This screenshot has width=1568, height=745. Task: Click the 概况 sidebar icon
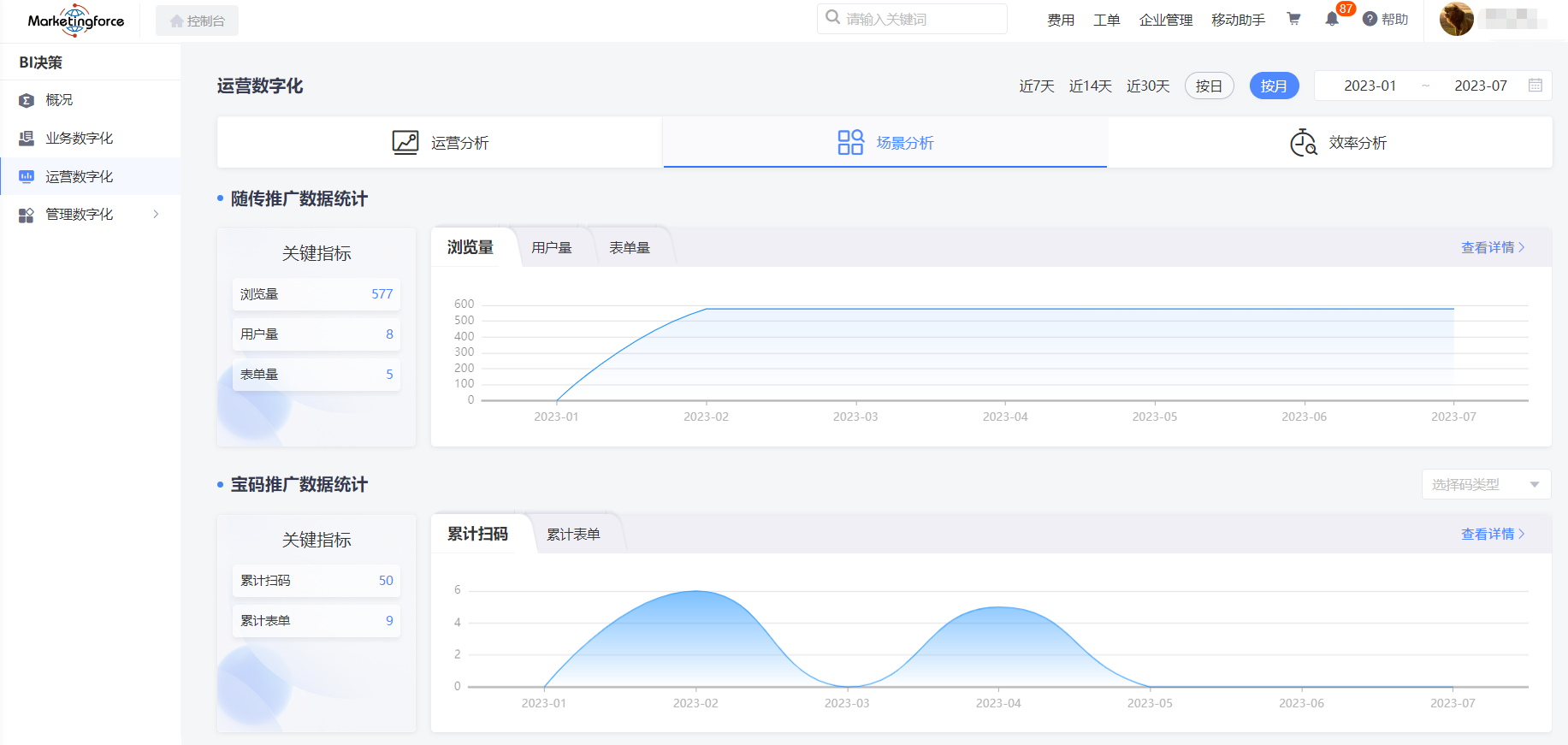point(27,100)
